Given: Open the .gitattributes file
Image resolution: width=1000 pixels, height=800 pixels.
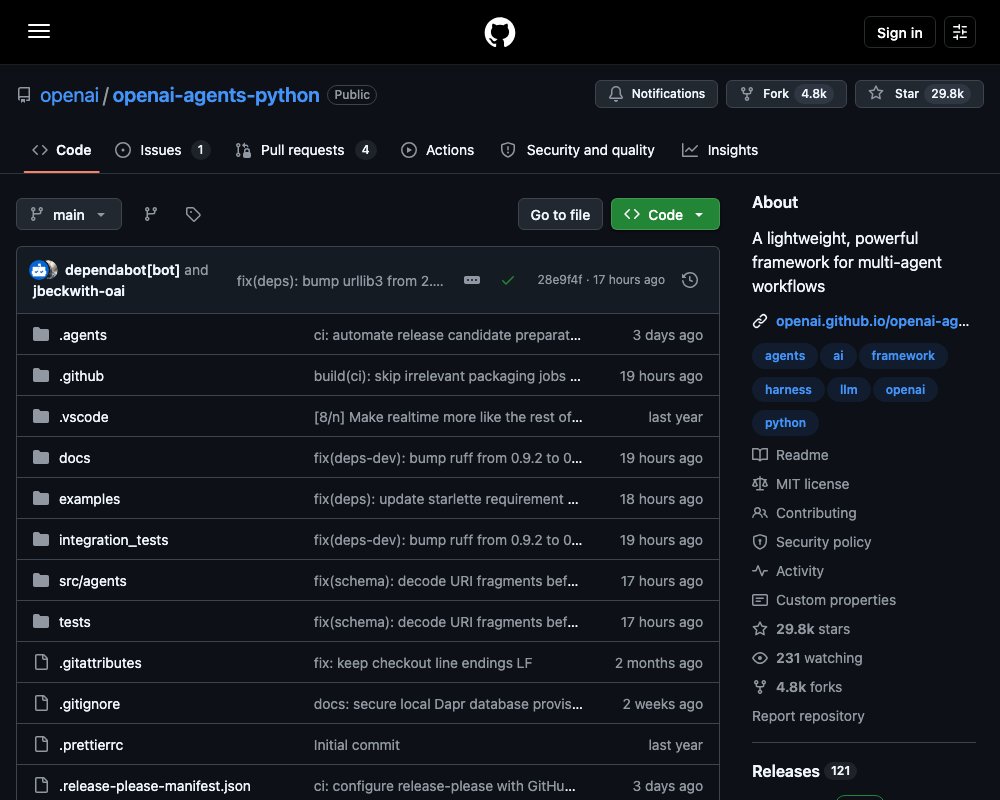Looking at the screenshot, I should coord(100,663).
